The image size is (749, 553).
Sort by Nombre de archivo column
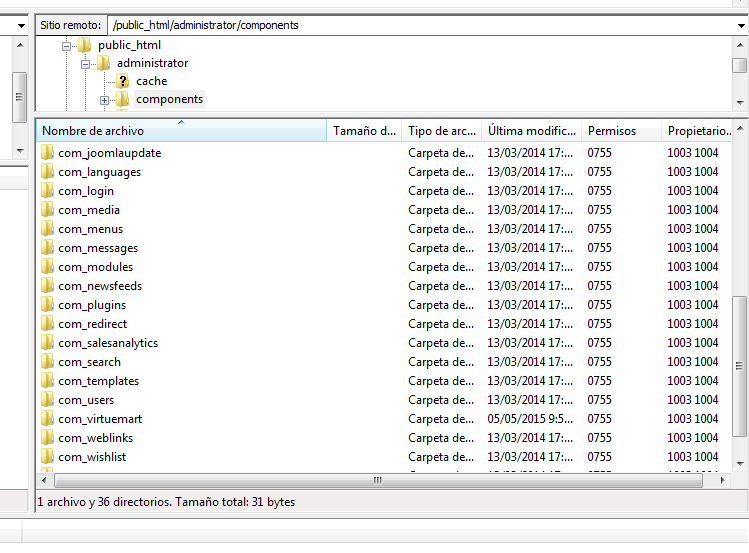pyautogui.click(x=181, y=130)
